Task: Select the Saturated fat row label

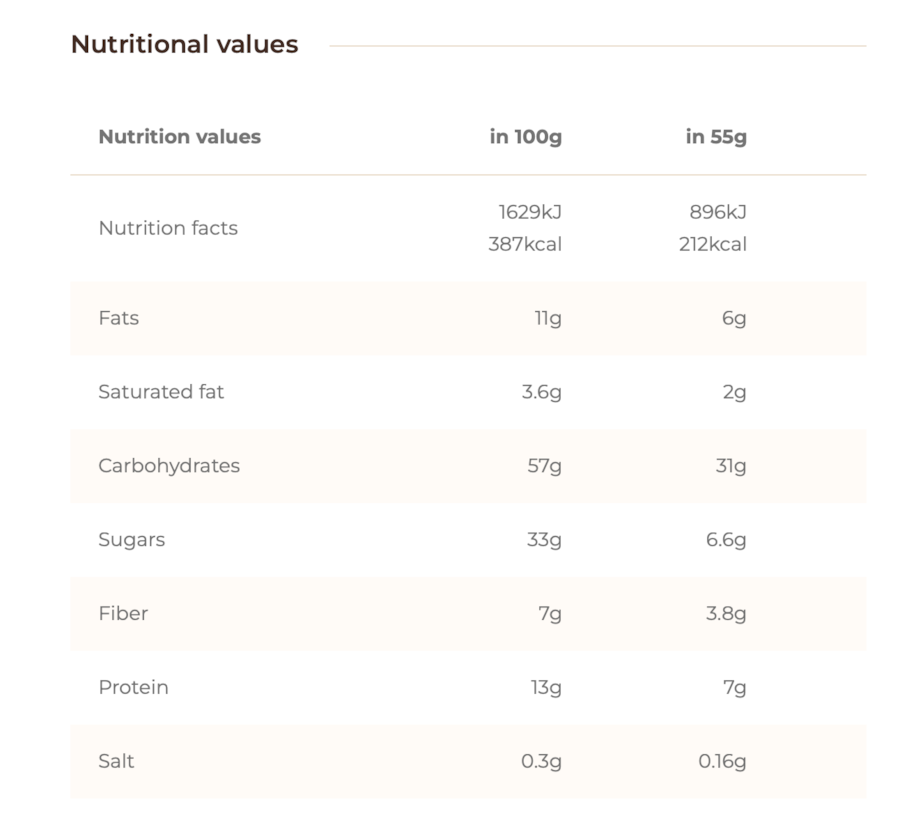Action: tap(161, 392)
